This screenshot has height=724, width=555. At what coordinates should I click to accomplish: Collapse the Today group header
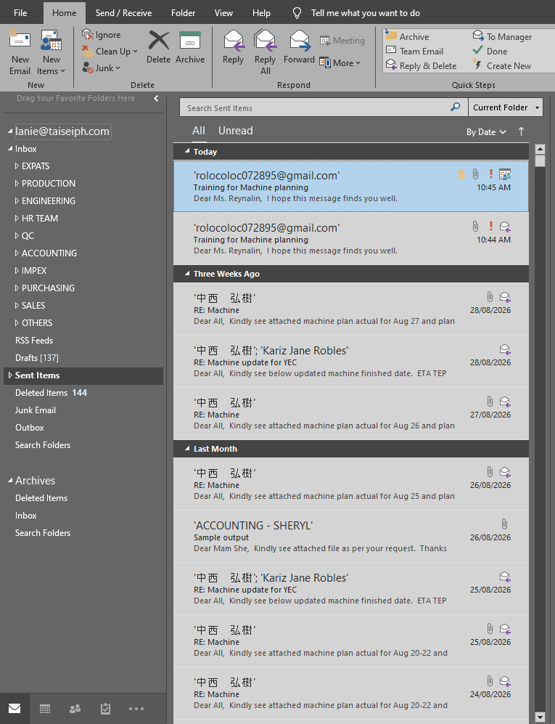click(x=187, y=151)
